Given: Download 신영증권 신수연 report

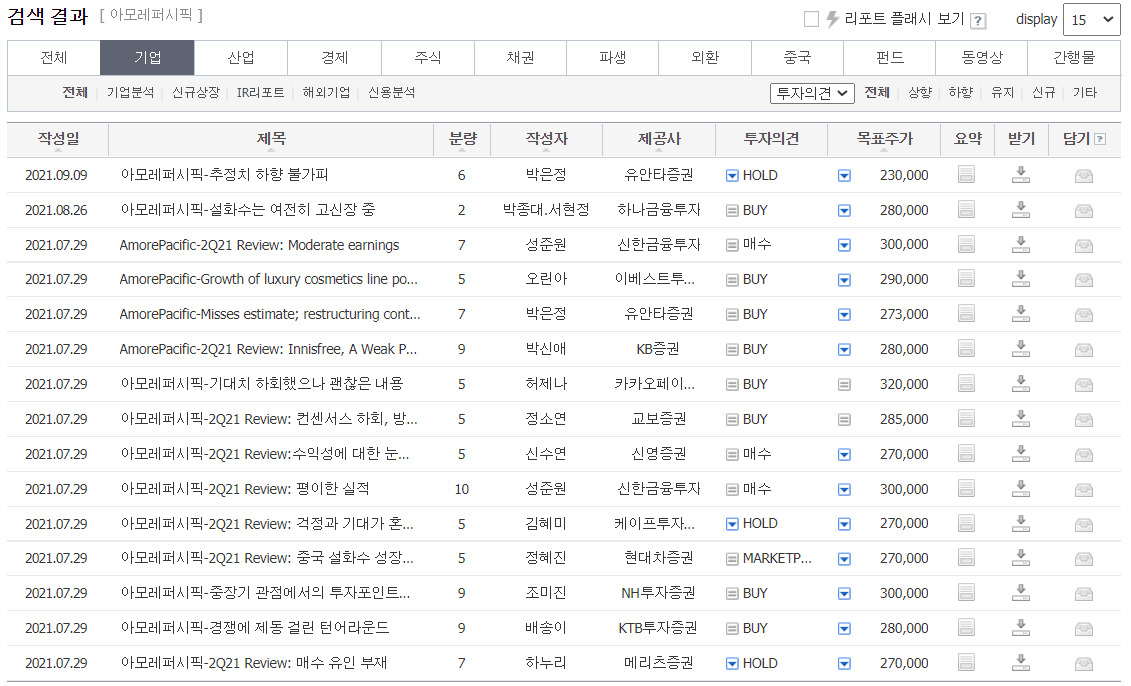Looking at the screenshot, I should [1021, 454].
